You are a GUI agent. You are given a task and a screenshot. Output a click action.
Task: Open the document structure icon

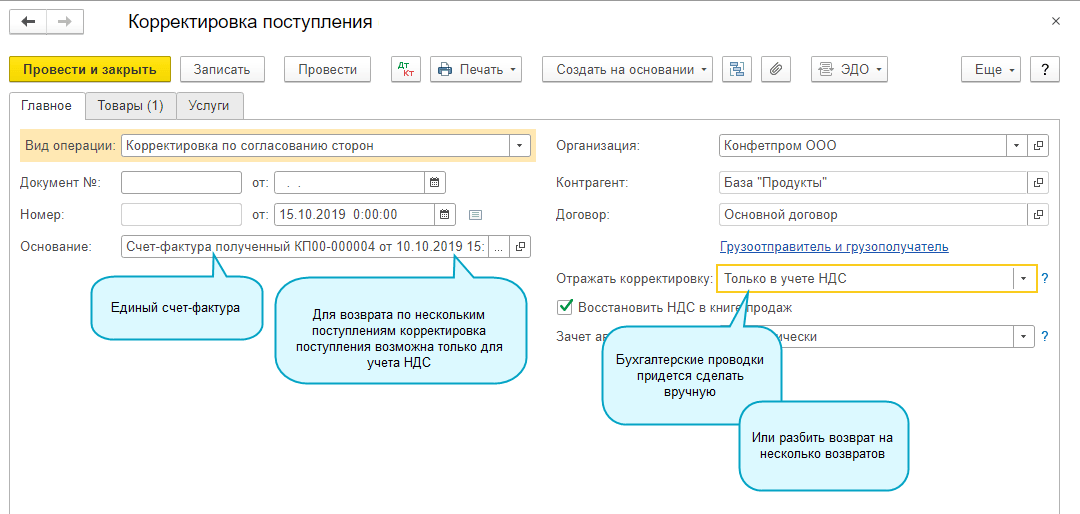pyautogui.click(x=737, y=69)
